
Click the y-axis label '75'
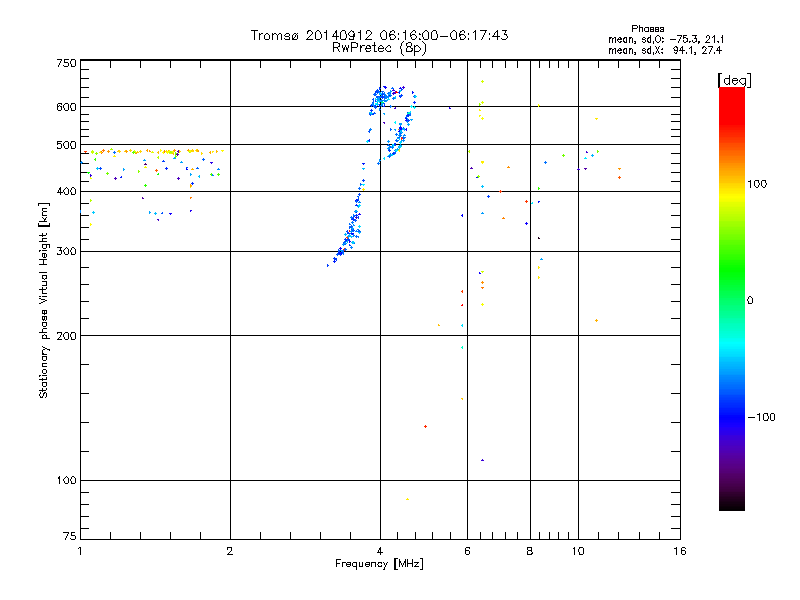click(70, 536)
